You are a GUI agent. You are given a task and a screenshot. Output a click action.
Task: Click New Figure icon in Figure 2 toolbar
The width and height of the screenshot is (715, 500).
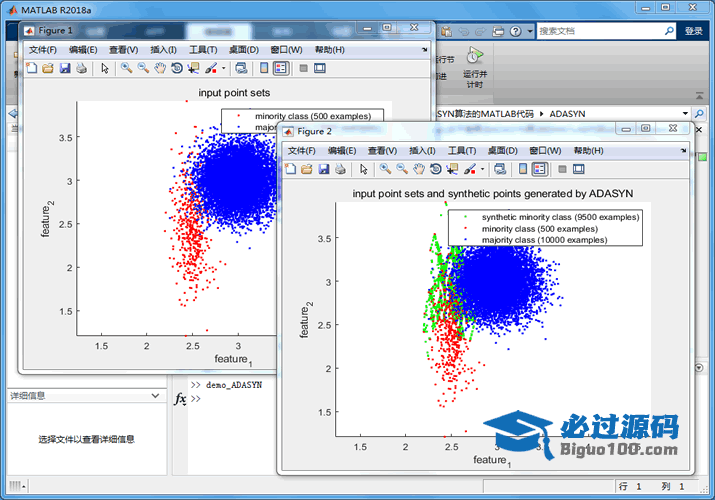tap(290, 169)
